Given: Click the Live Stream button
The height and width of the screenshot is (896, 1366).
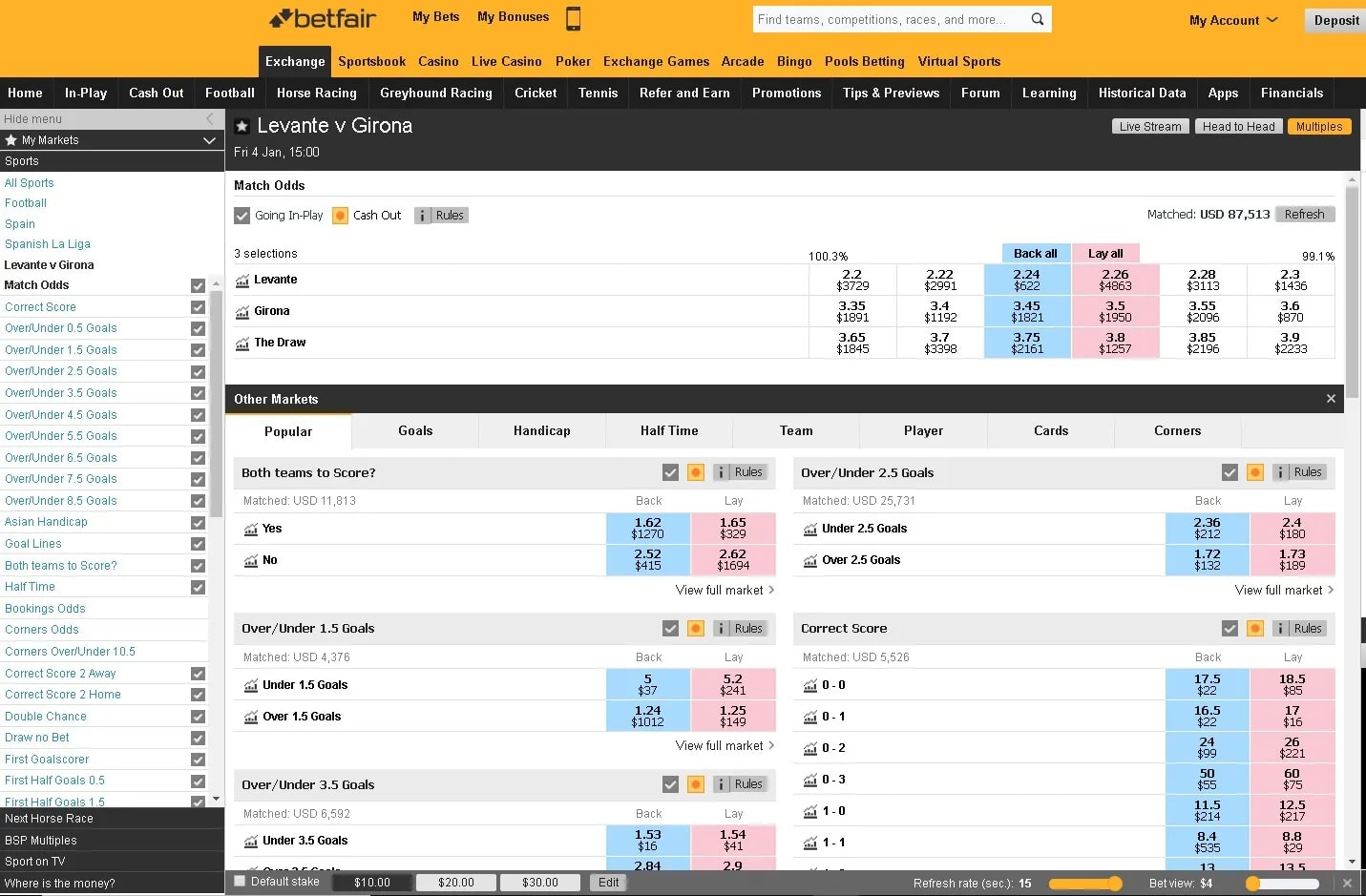Looking at the screenshot, I should [1150, 126].
